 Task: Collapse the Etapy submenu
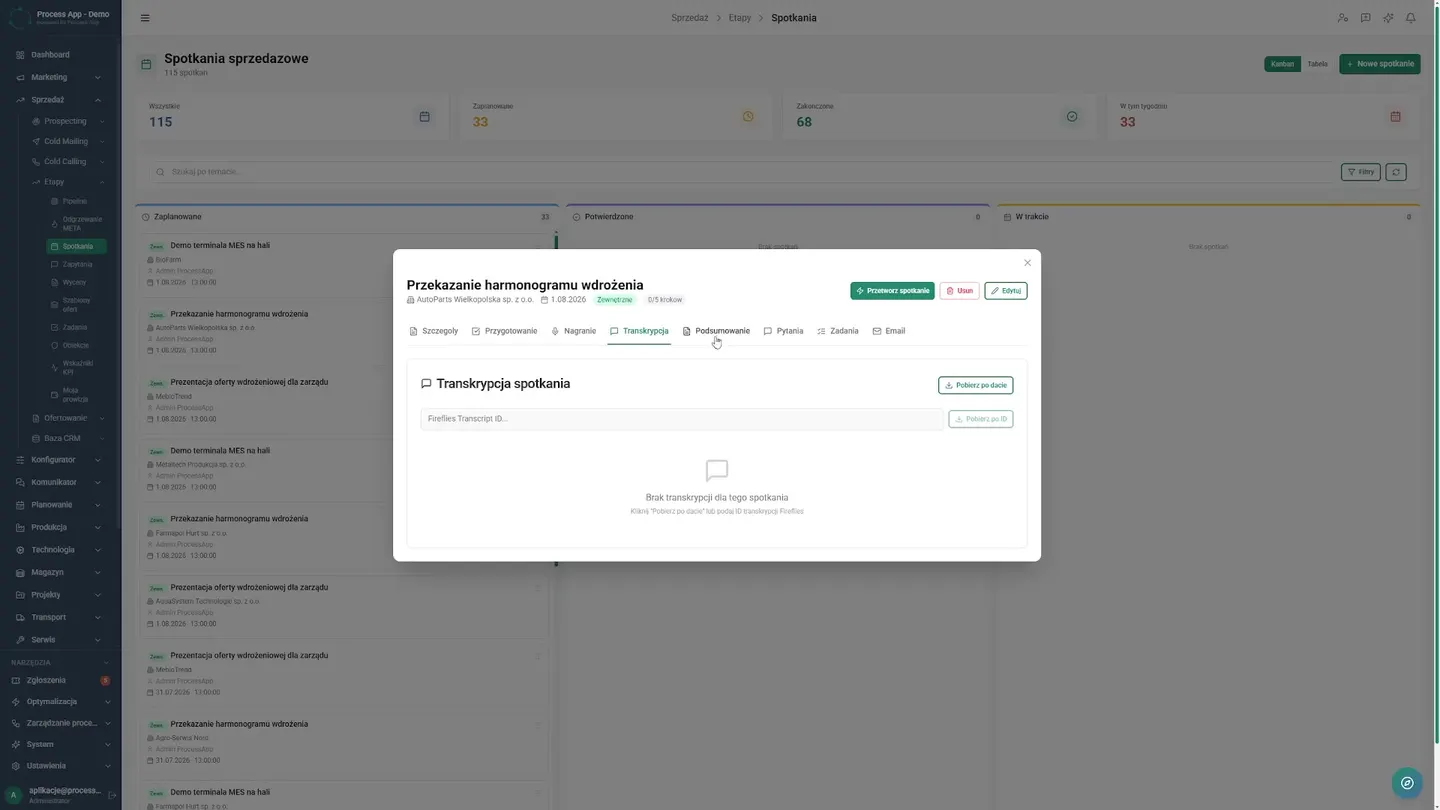point(68,182)
